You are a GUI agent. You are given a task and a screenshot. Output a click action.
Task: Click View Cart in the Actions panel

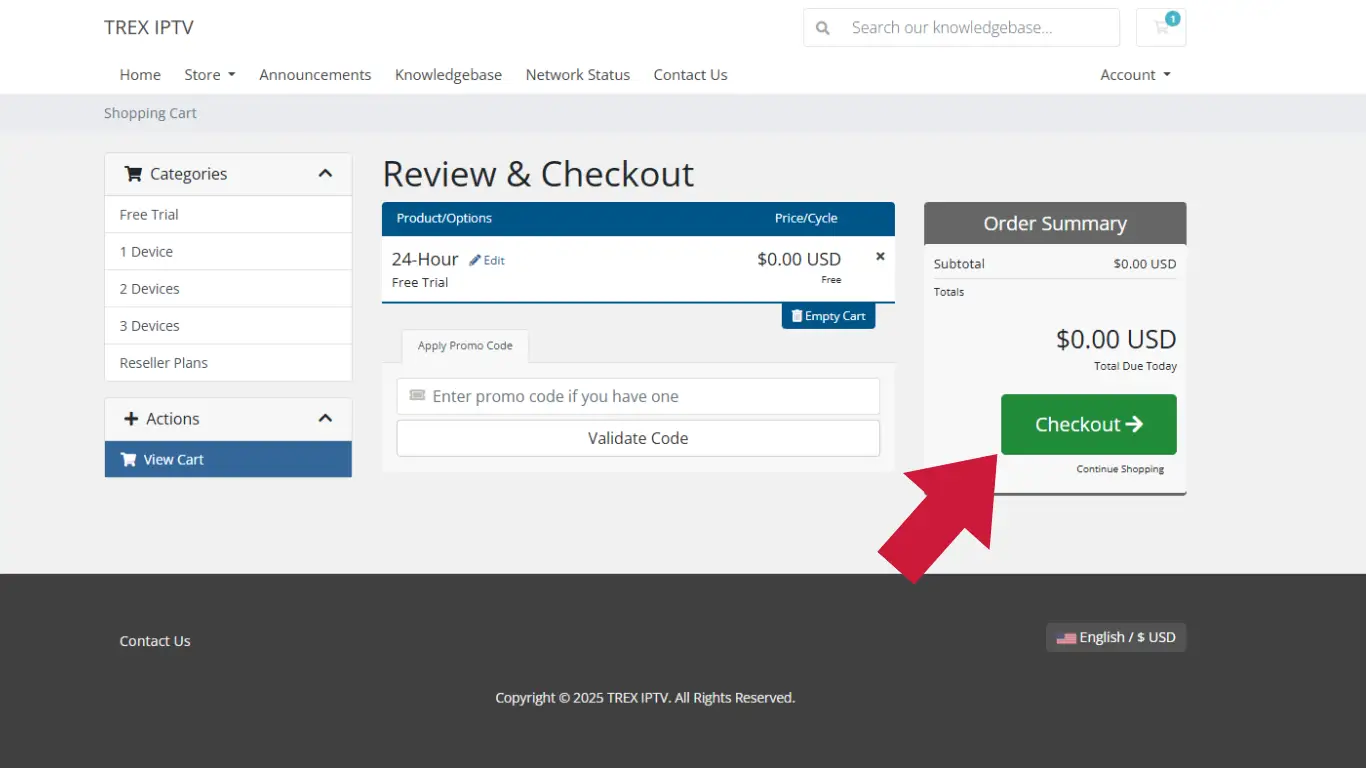tap(228, 459)
